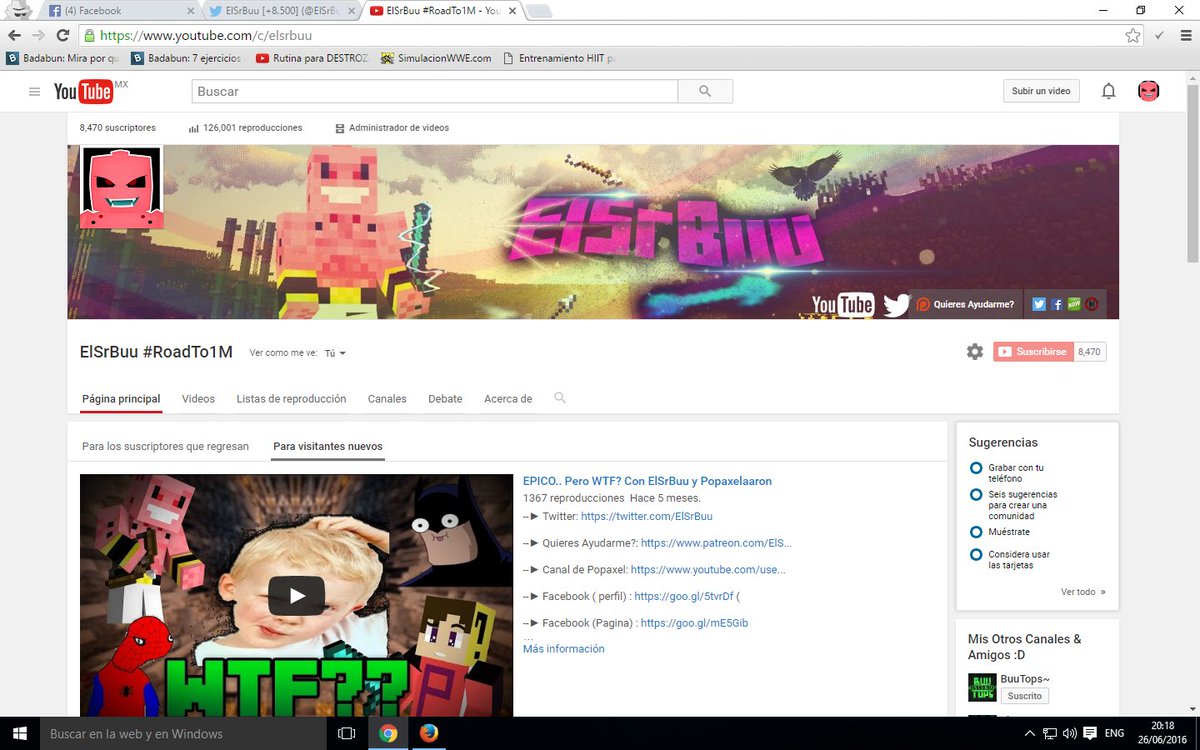Click the channel profile picture on banner
The width and height of the screenshot is (1200, 750).
pyautogui.click(x=122, y=187)
